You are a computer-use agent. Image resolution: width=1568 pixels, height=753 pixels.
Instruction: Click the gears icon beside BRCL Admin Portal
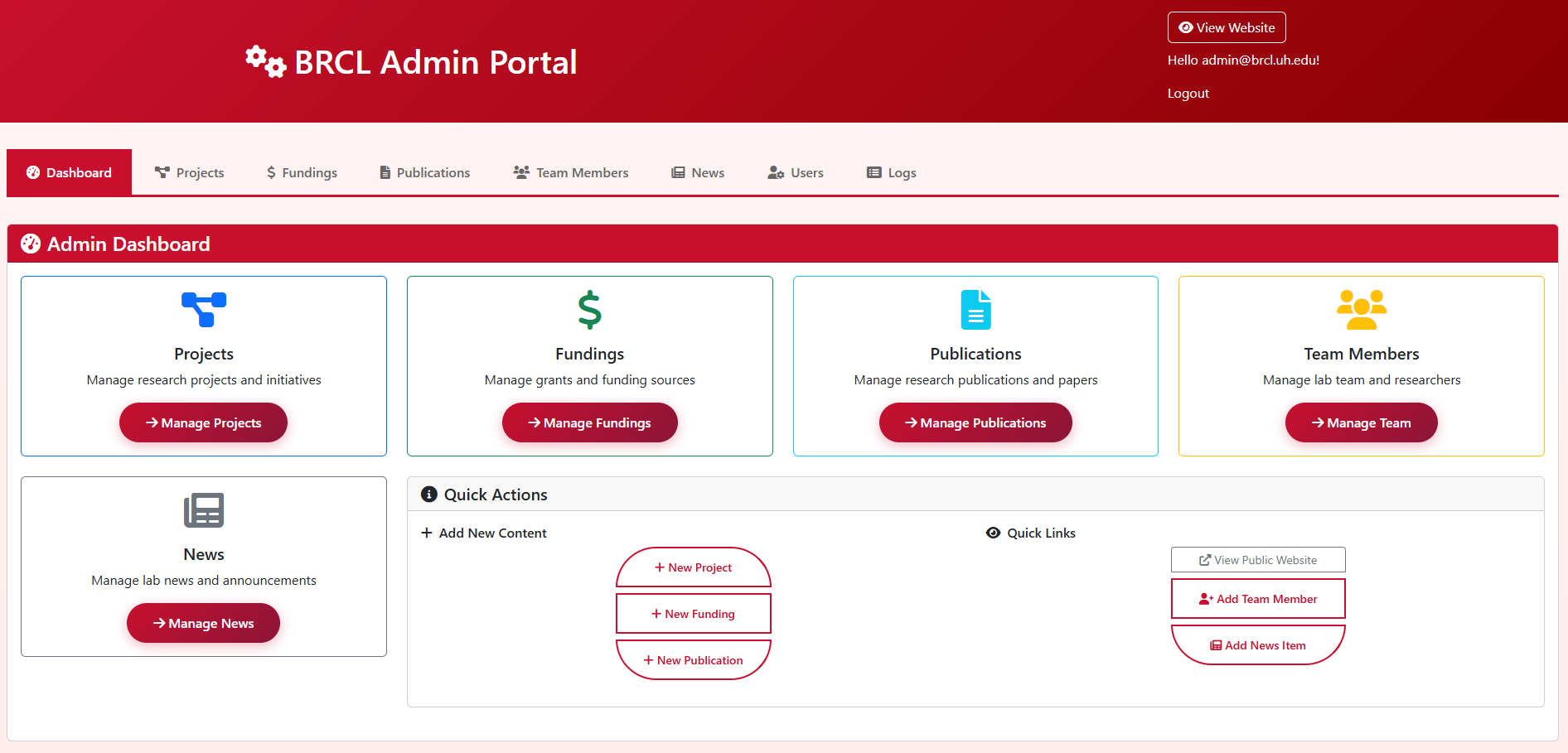point(266,62)
